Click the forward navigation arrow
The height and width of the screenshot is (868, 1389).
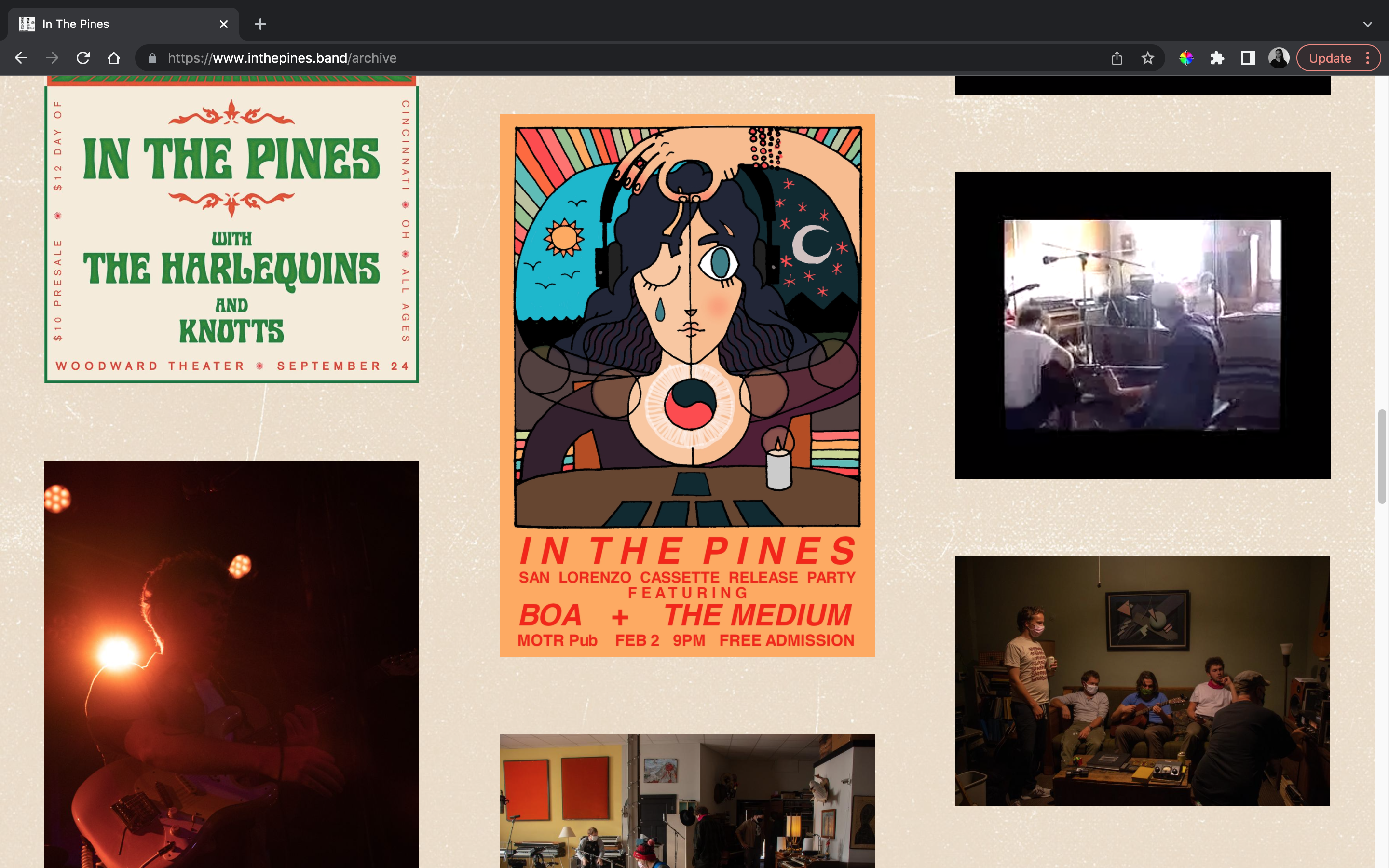(x=52, y=58)
